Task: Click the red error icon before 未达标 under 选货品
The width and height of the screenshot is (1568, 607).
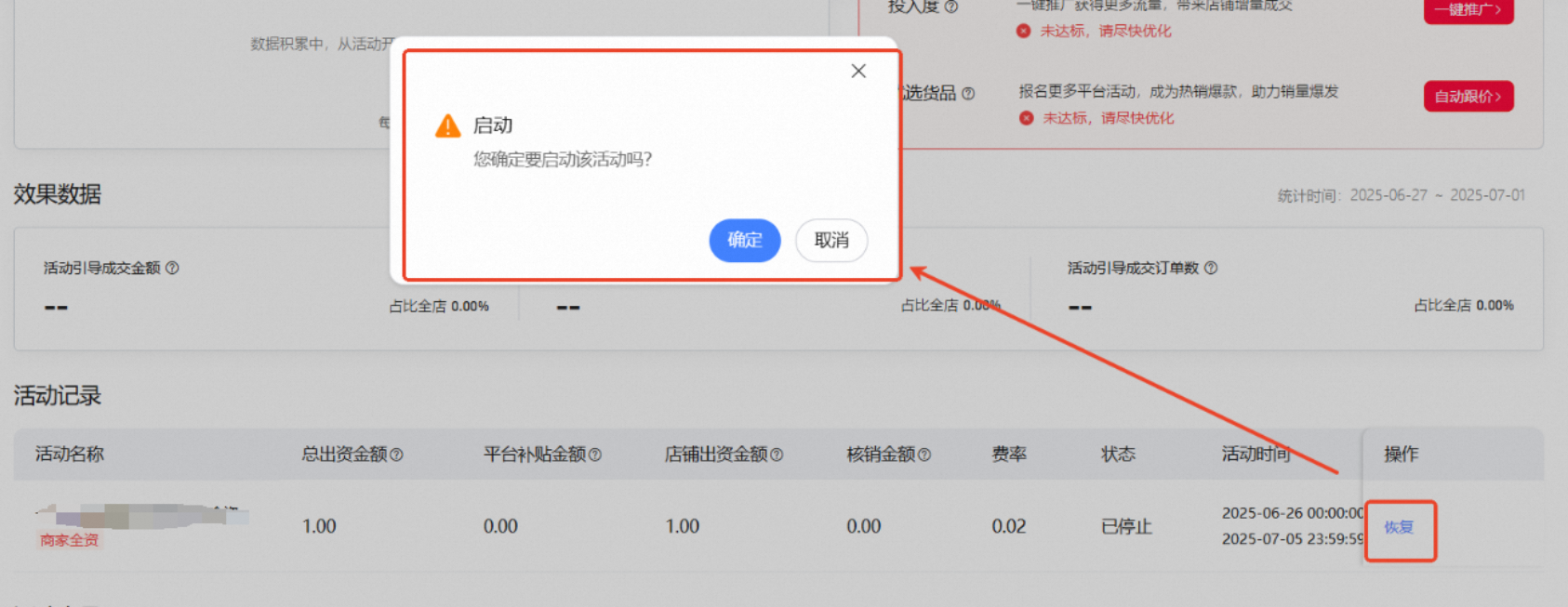Action: pos(1027,118)
